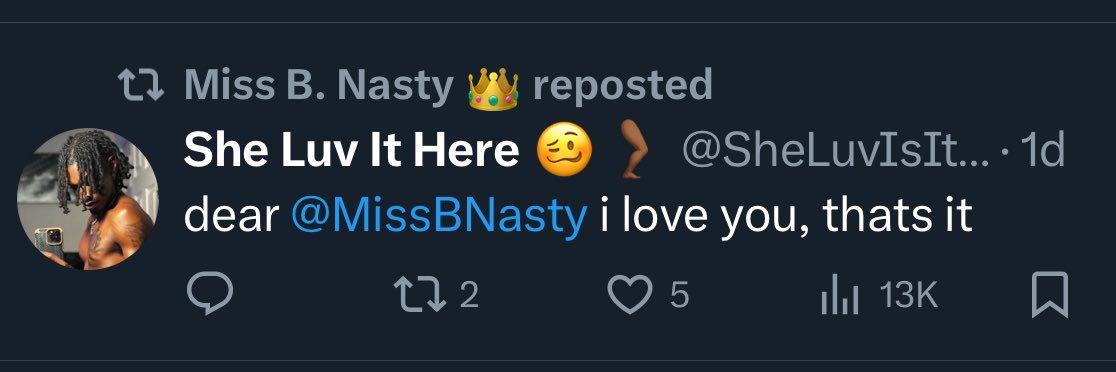Click the repost count of 2
Image resolution: width=1116 pixels, height=372 pixels.
[x=468, y=294]
